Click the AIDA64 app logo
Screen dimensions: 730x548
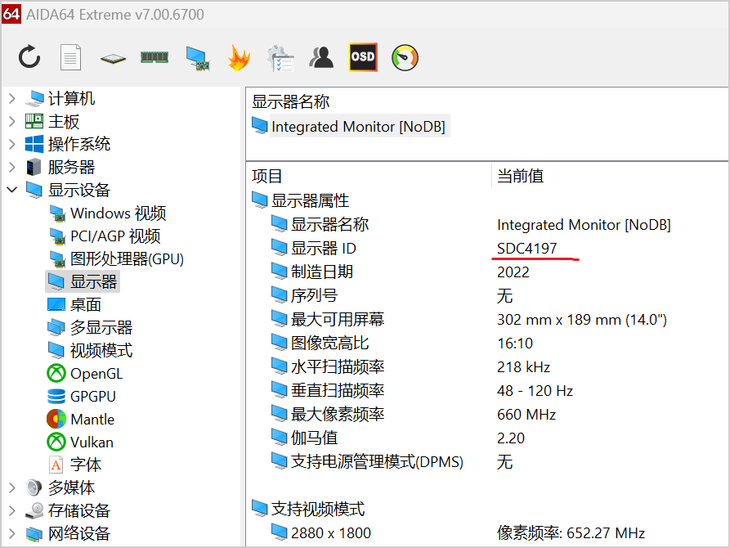pyautogui.click(x=11, y=14)
